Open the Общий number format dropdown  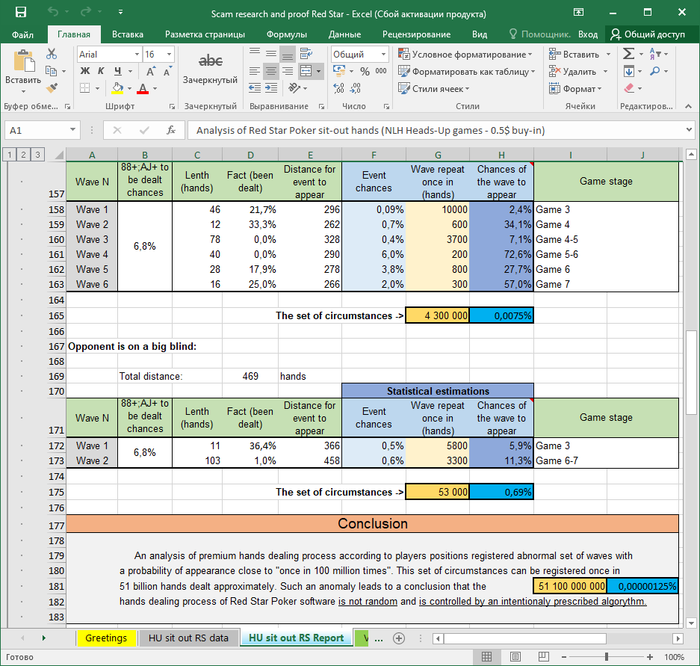[x=383, y=54]
